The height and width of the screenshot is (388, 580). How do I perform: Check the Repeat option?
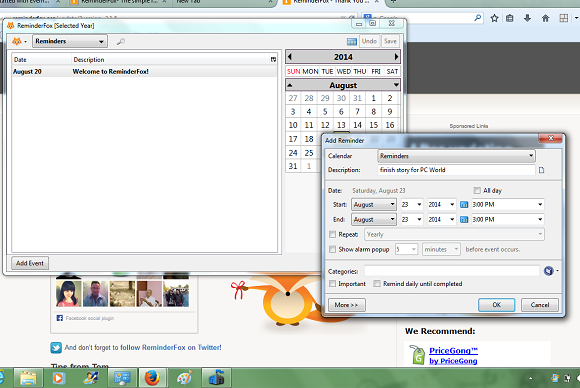click(x=333, y=235)
